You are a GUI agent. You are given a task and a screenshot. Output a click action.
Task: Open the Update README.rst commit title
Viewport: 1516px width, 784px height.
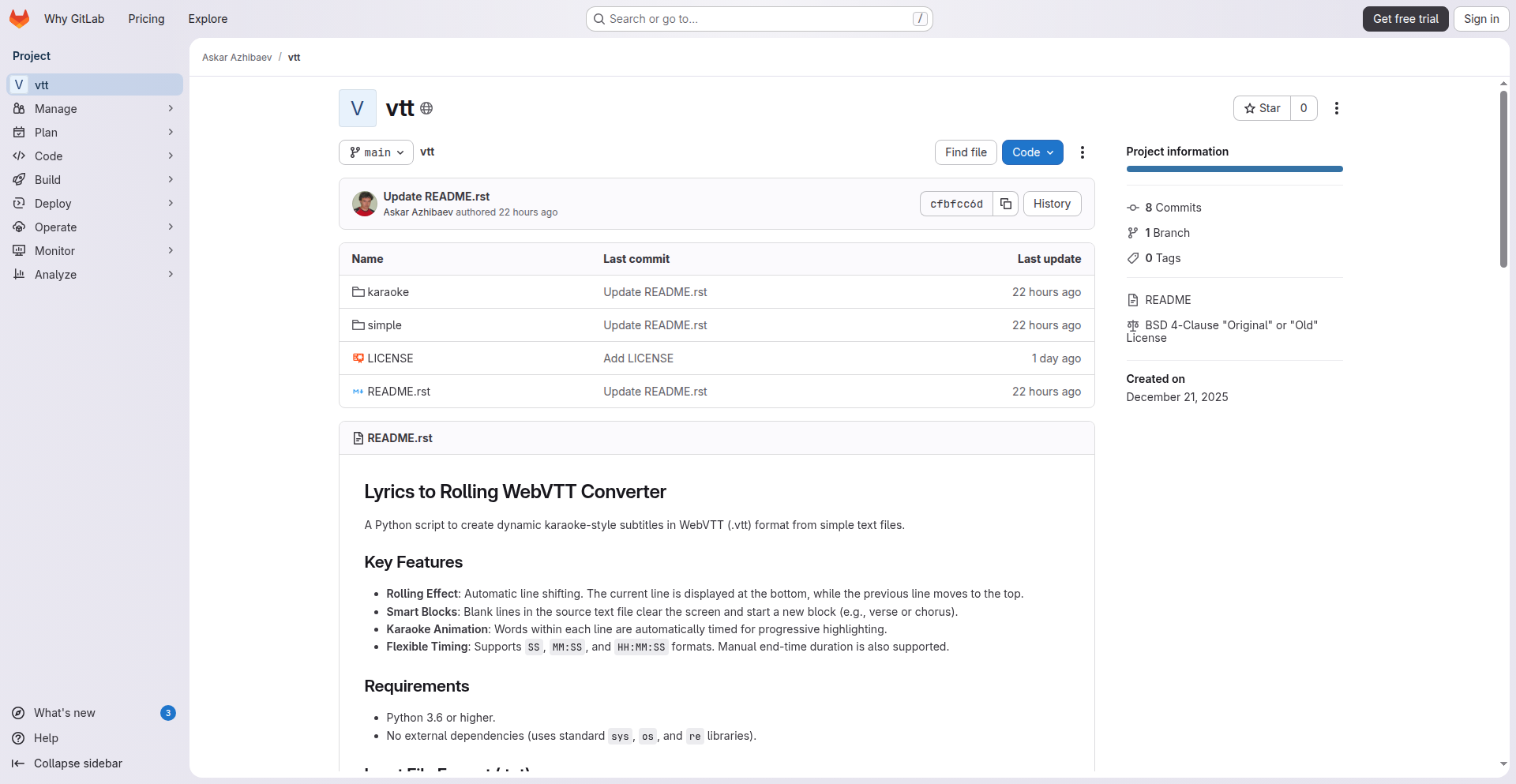437,197
